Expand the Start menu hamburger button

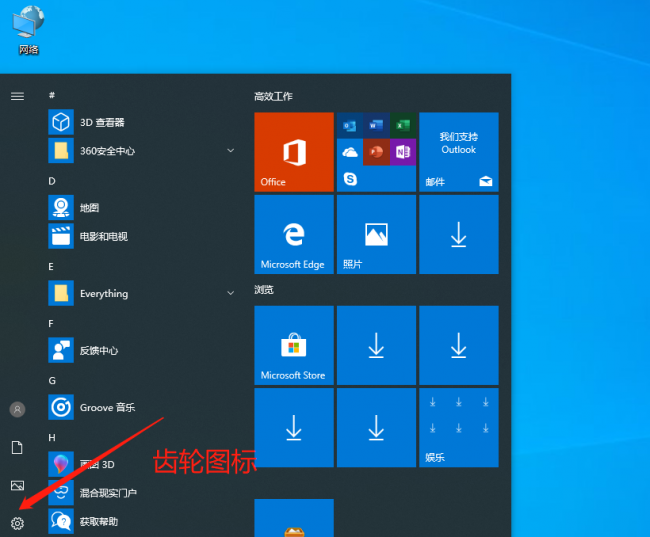[17, 97]
